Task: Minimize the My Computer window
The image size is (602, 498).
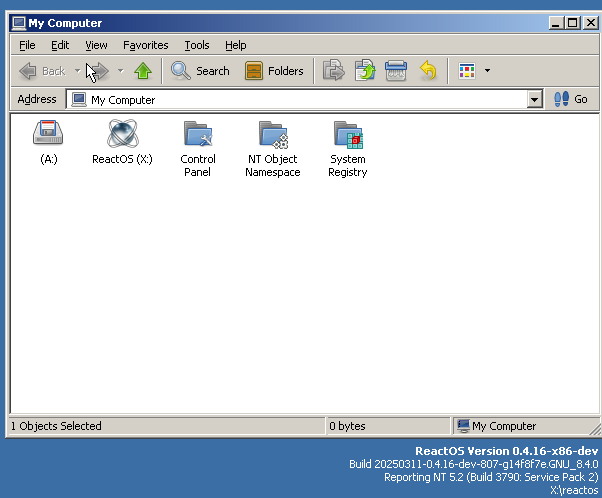Action: [x=556, y=23]
